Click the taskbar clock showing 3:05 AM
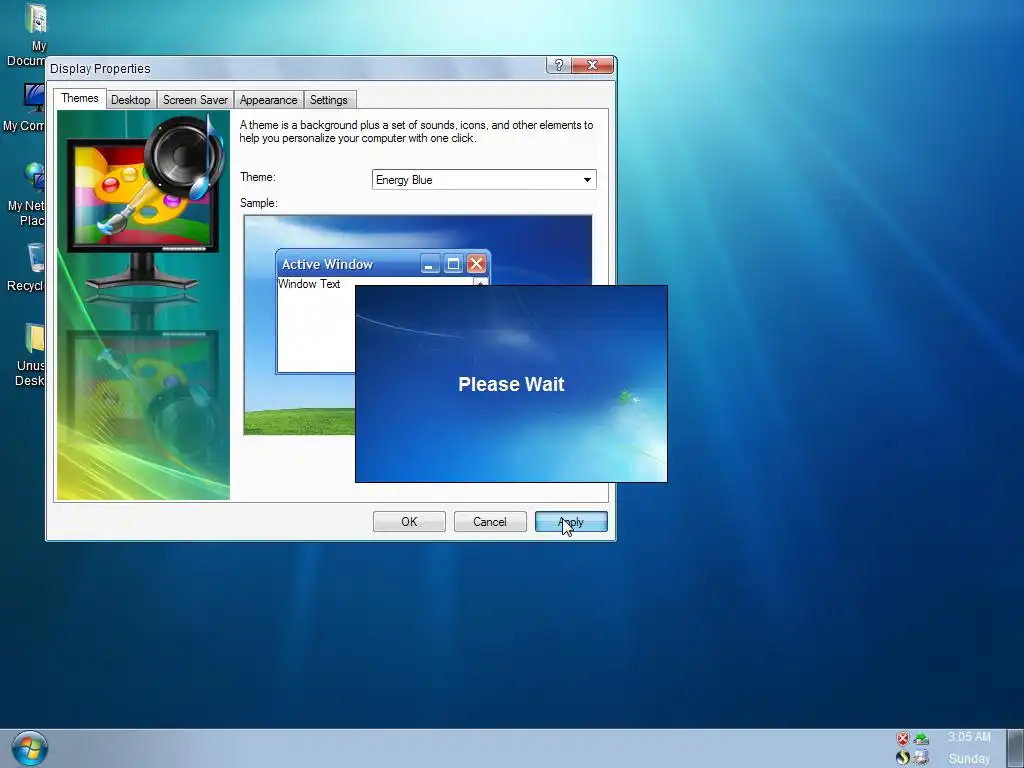The height and width of the screenshot is (768, 1024). tap(969, 737)
